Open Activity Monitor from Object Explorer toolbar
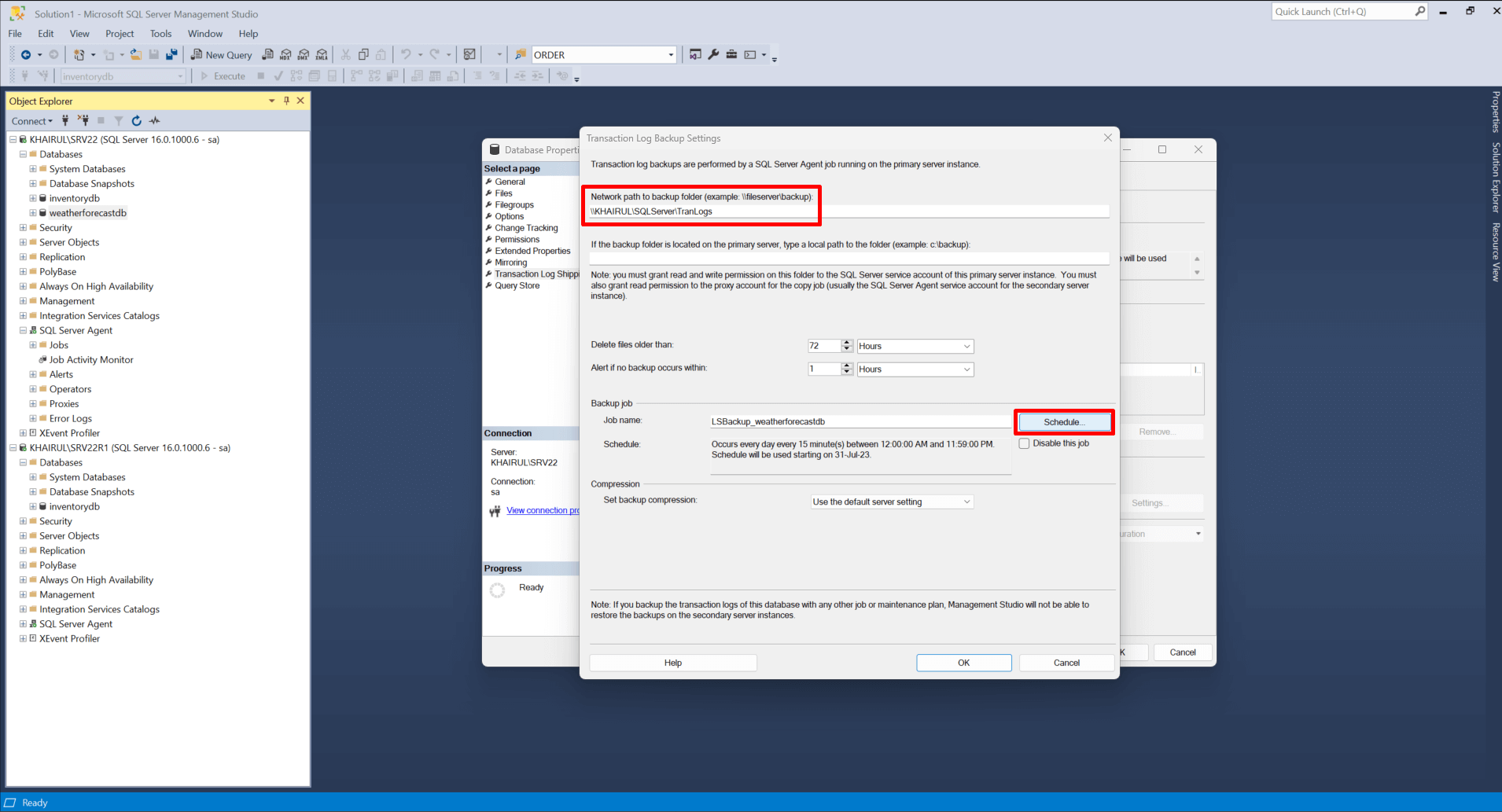Image resolution: width=1502 pixels, height=812 pixels. [155, 120]
